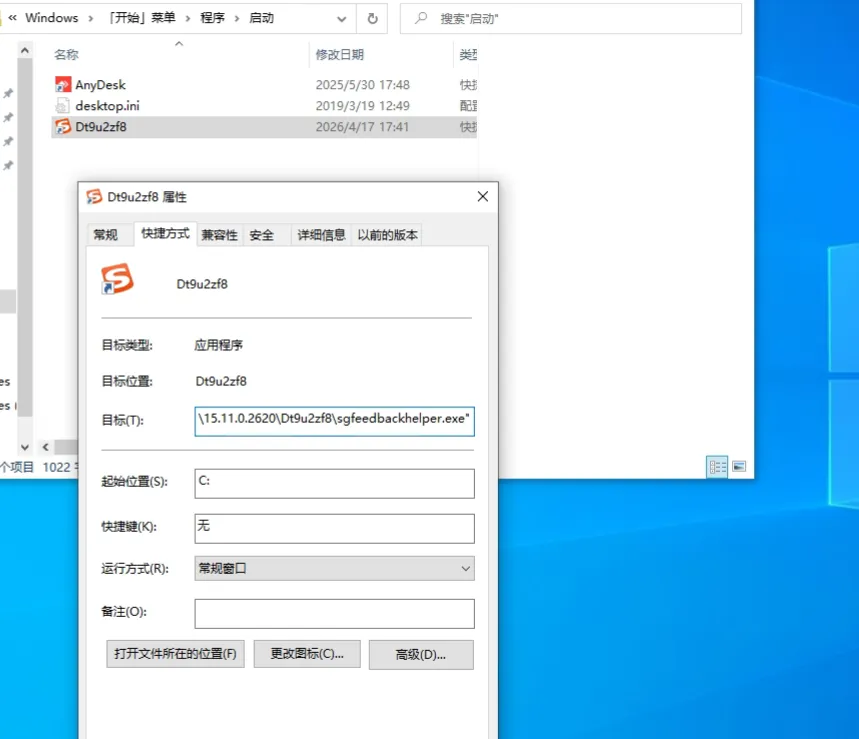The width and height of the screenshot is (859, 739).
Task: Close the Dt9u2zf8 properties dialog
Action: pyautogui.click(x=483, y=196)
